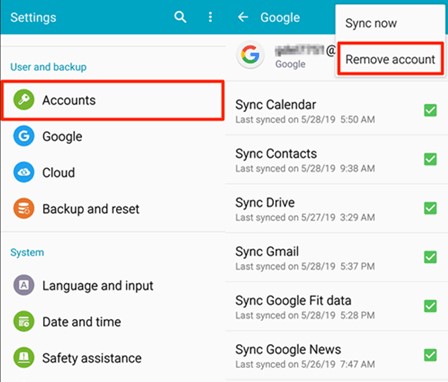Uncheck the Sync Calendar checkbox
This screenshot has height=382, width=448.
pos(430,110)
